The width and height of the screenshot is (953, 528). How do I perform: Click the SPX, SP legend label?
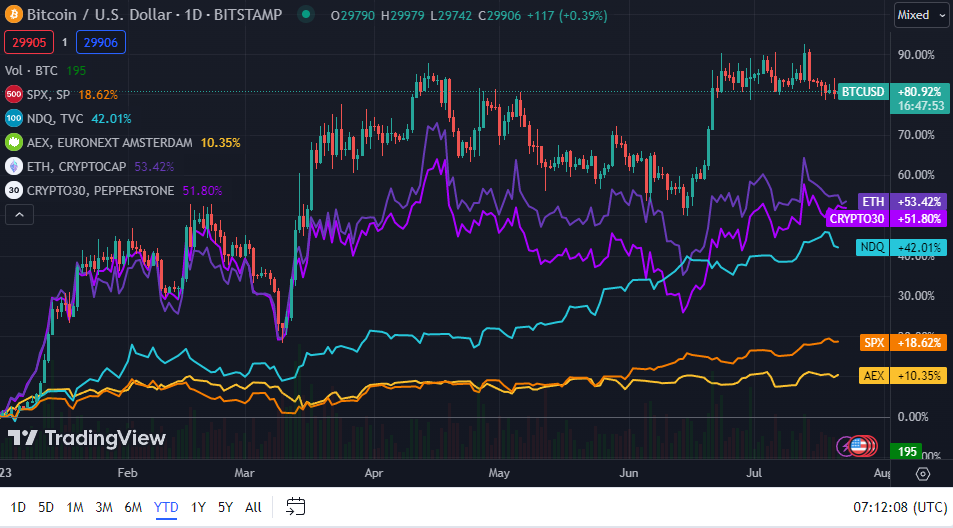pyautogui.click(x=49, y=95)
